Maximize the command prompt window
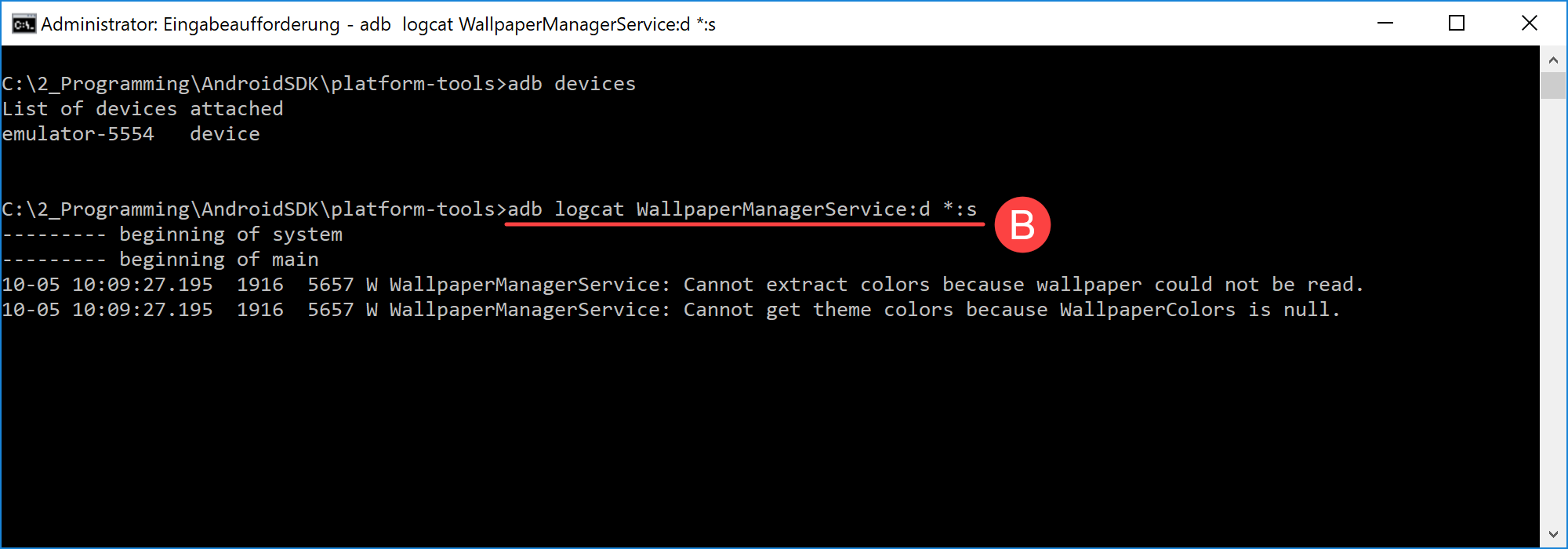The image size is (1568, 549). click(x=1457, y=24)
